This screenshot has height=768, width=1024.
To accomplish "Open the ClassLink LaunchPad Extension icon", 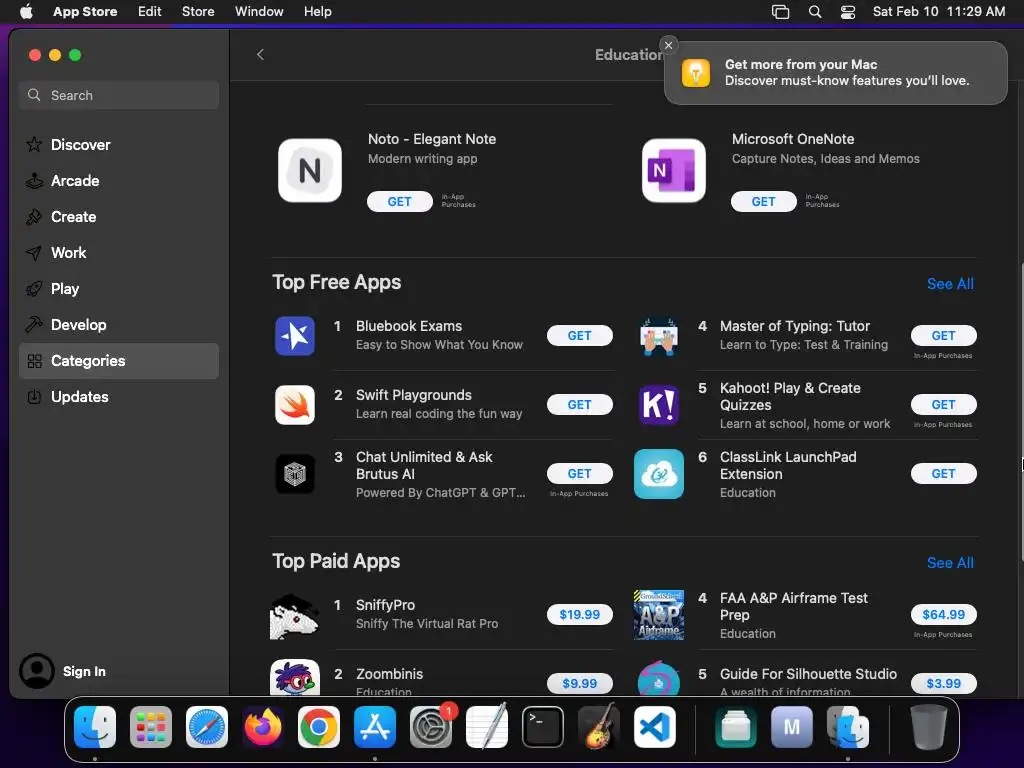I will click(x=658, y=474).
